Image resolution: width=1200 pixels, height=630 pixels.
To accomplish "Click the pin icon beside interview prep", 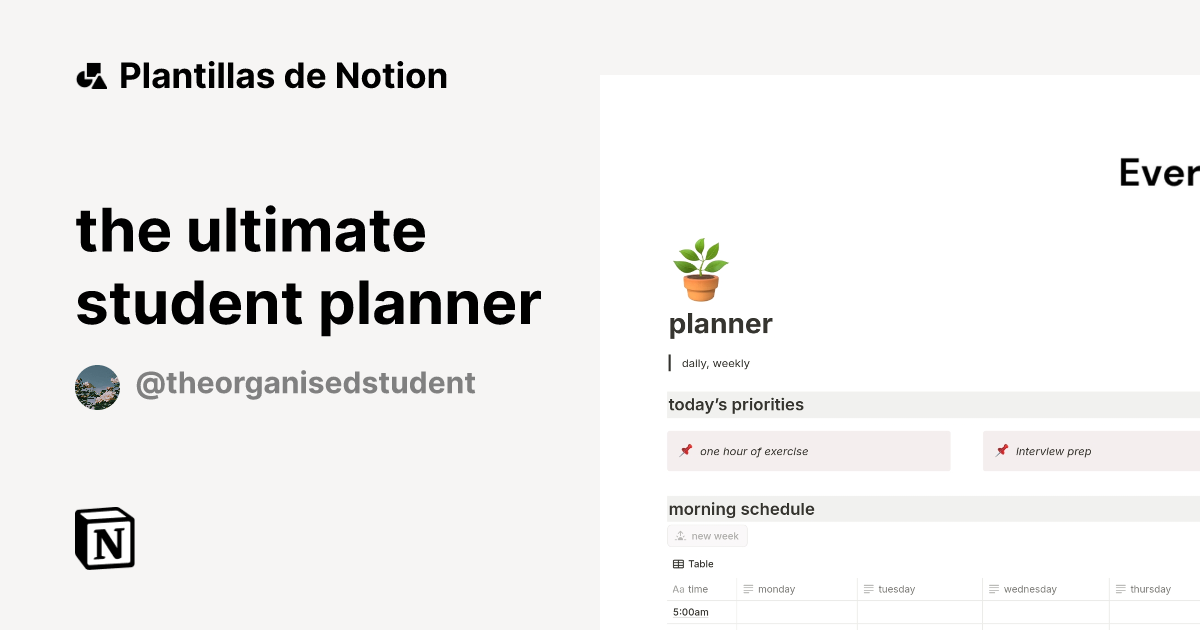I will (1001, 450).
